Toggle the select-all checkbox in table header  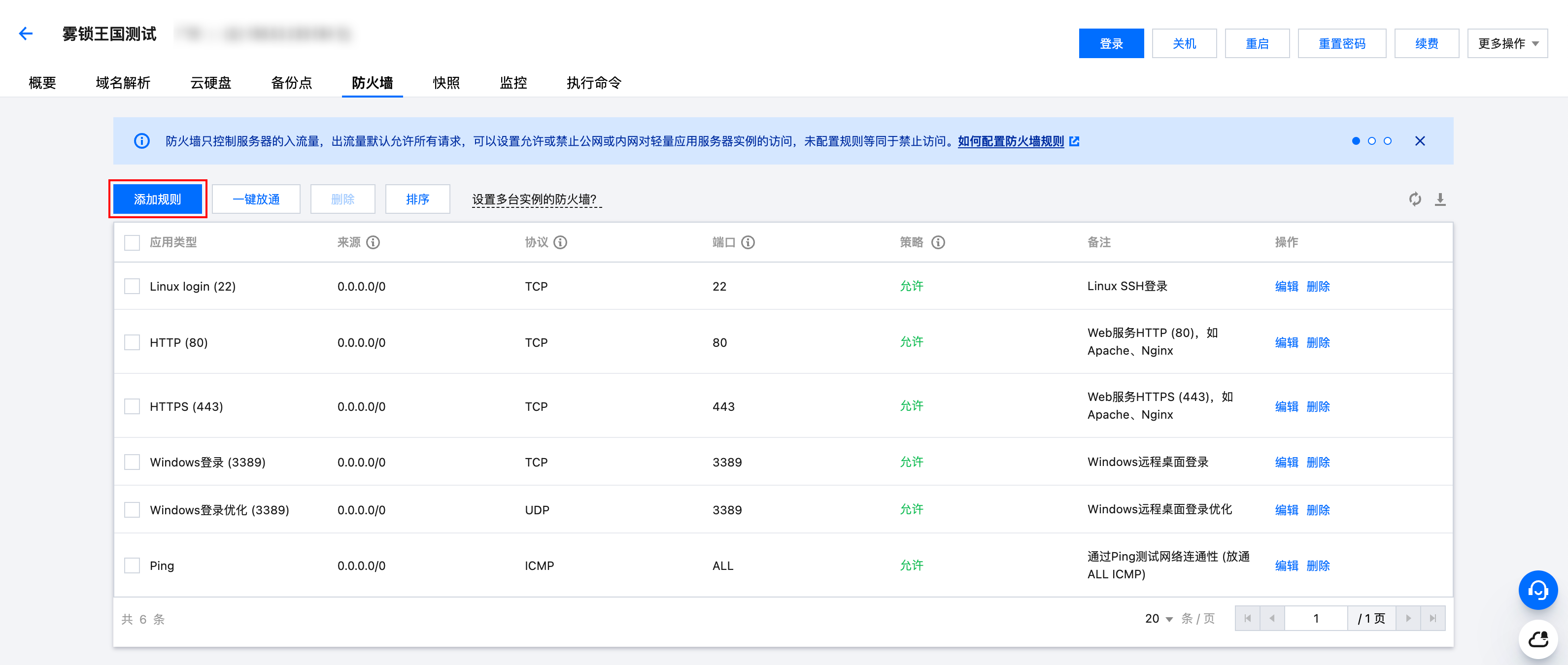(x=132, y=243)
